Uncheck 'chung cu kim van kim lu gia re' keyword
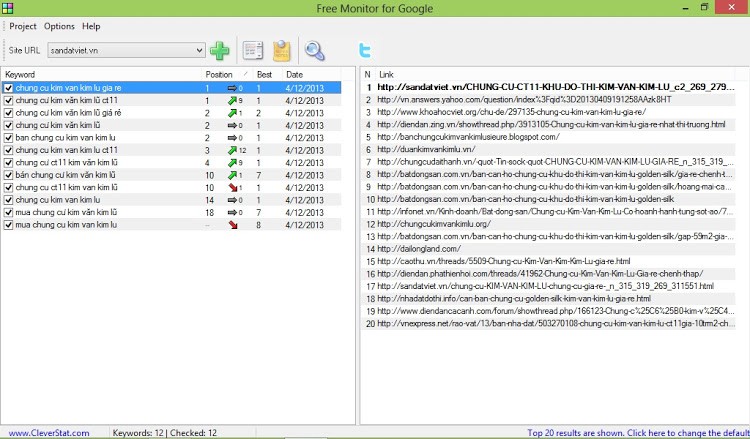The height and width of the screenshot is (439, 750). tap(8, 88)
